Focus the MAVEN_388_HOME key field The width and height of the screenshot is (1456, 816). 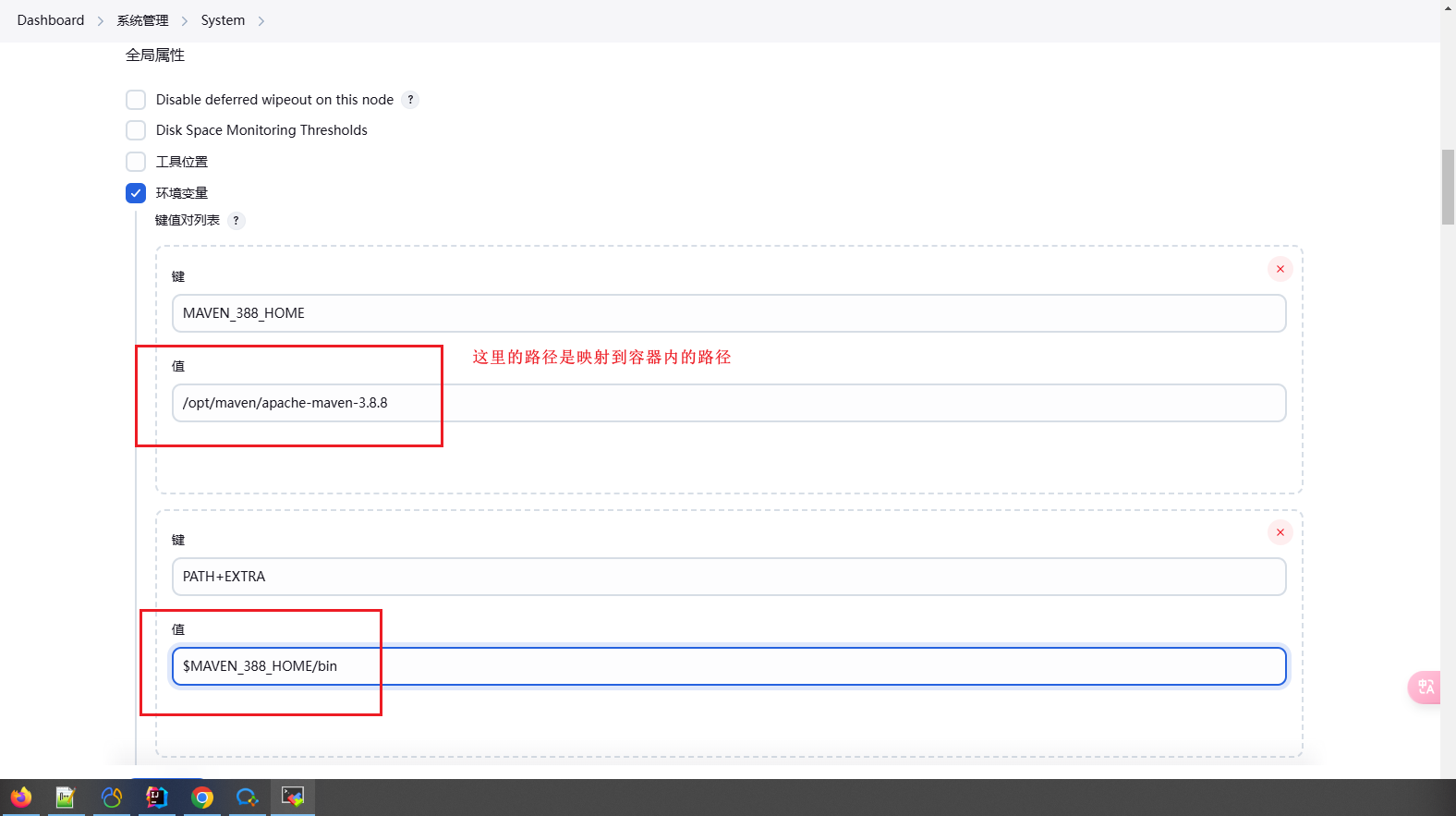pos(729,313)
